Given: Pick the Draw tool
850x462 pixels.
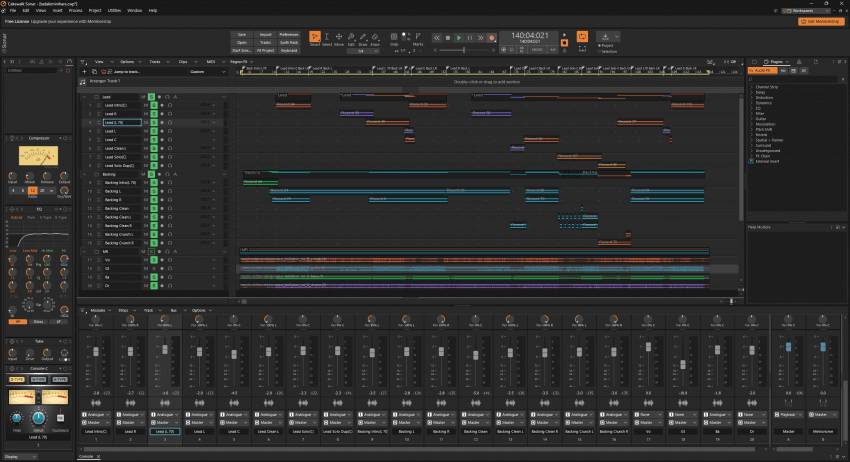Looking at the screenshot, I should pos(364,39).
